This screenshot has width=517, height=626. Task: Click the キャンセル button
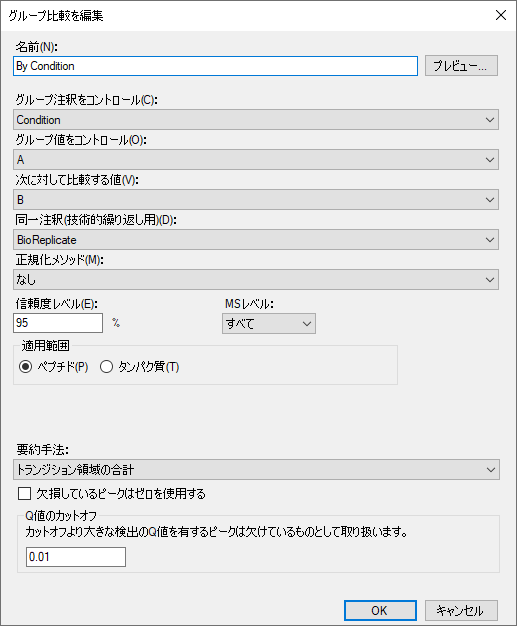coord(461,610)
